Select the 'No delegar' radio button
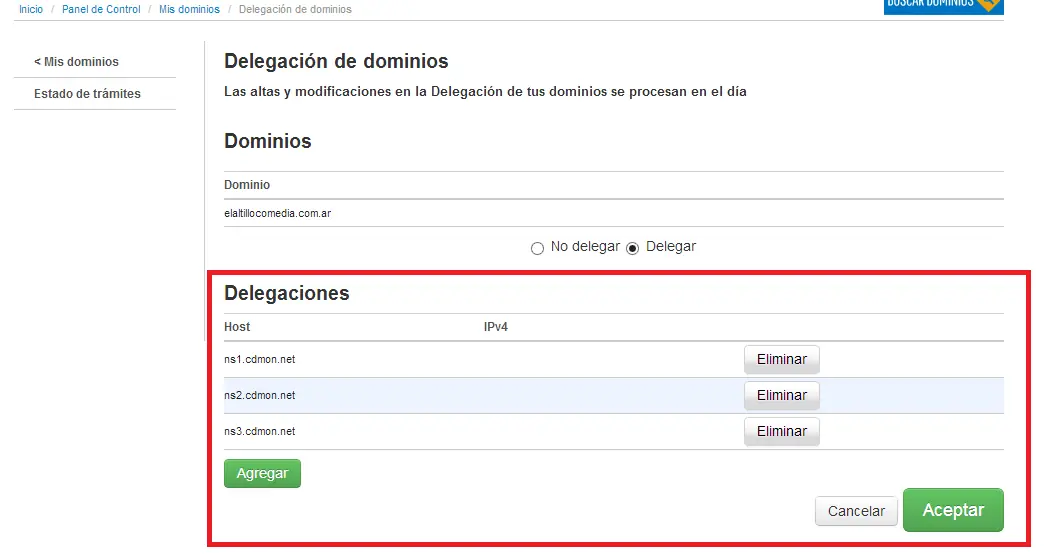The height and width of the screenshot is (556, 1049). click(x=537, y=248)
